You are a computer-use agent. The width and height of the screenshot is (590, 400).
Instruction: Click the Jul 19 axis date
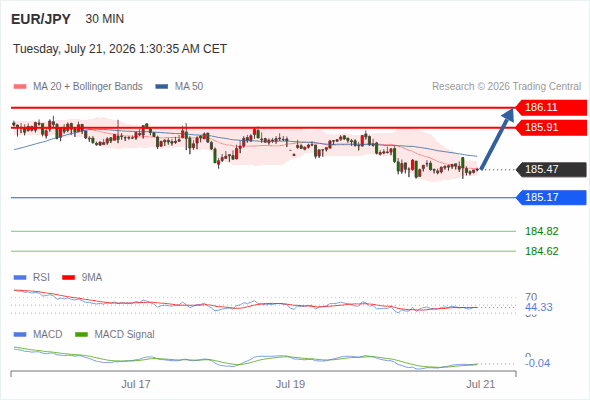290,385
